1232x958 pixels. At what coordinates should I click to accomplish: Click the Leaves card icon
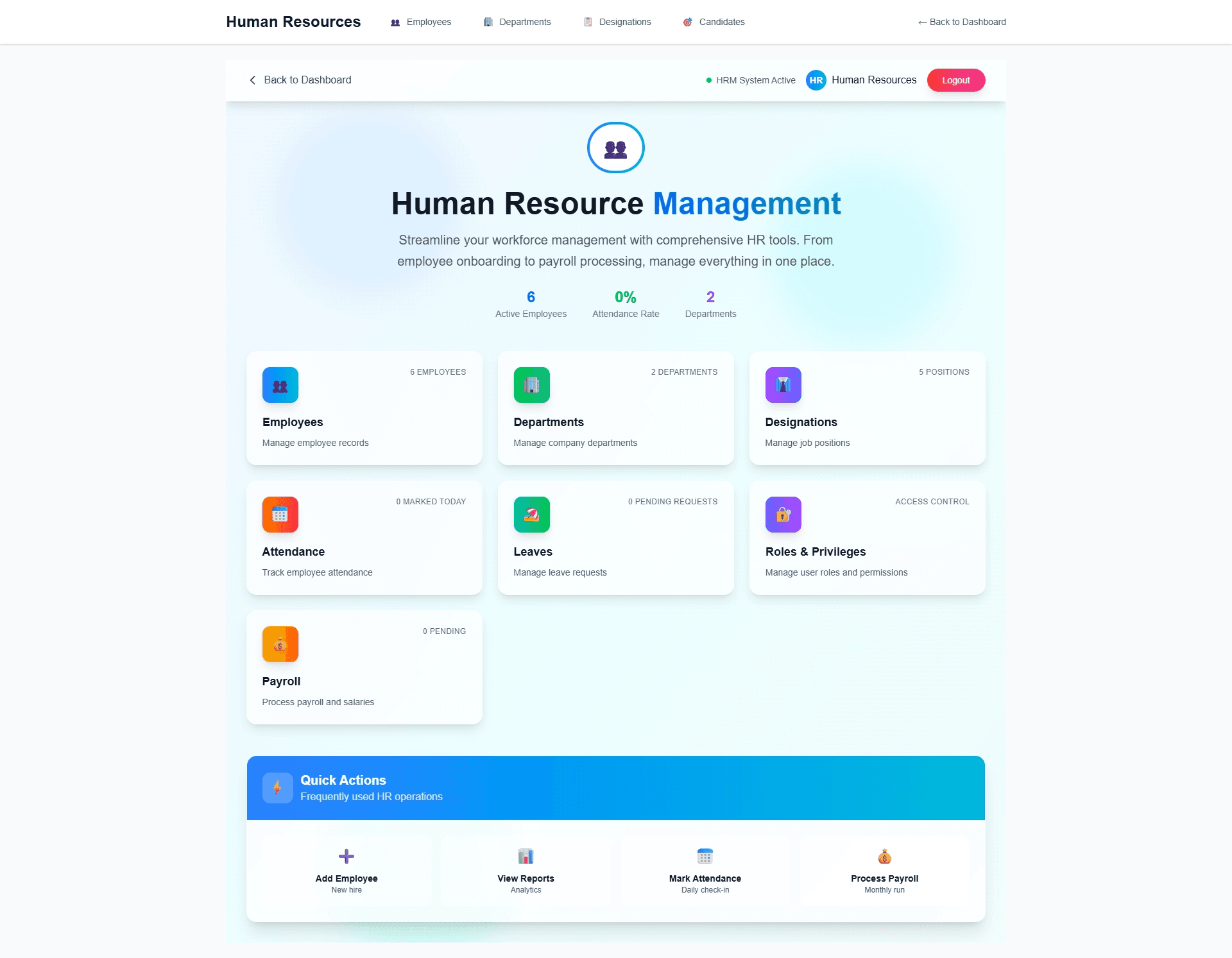(x=531, y=515)
